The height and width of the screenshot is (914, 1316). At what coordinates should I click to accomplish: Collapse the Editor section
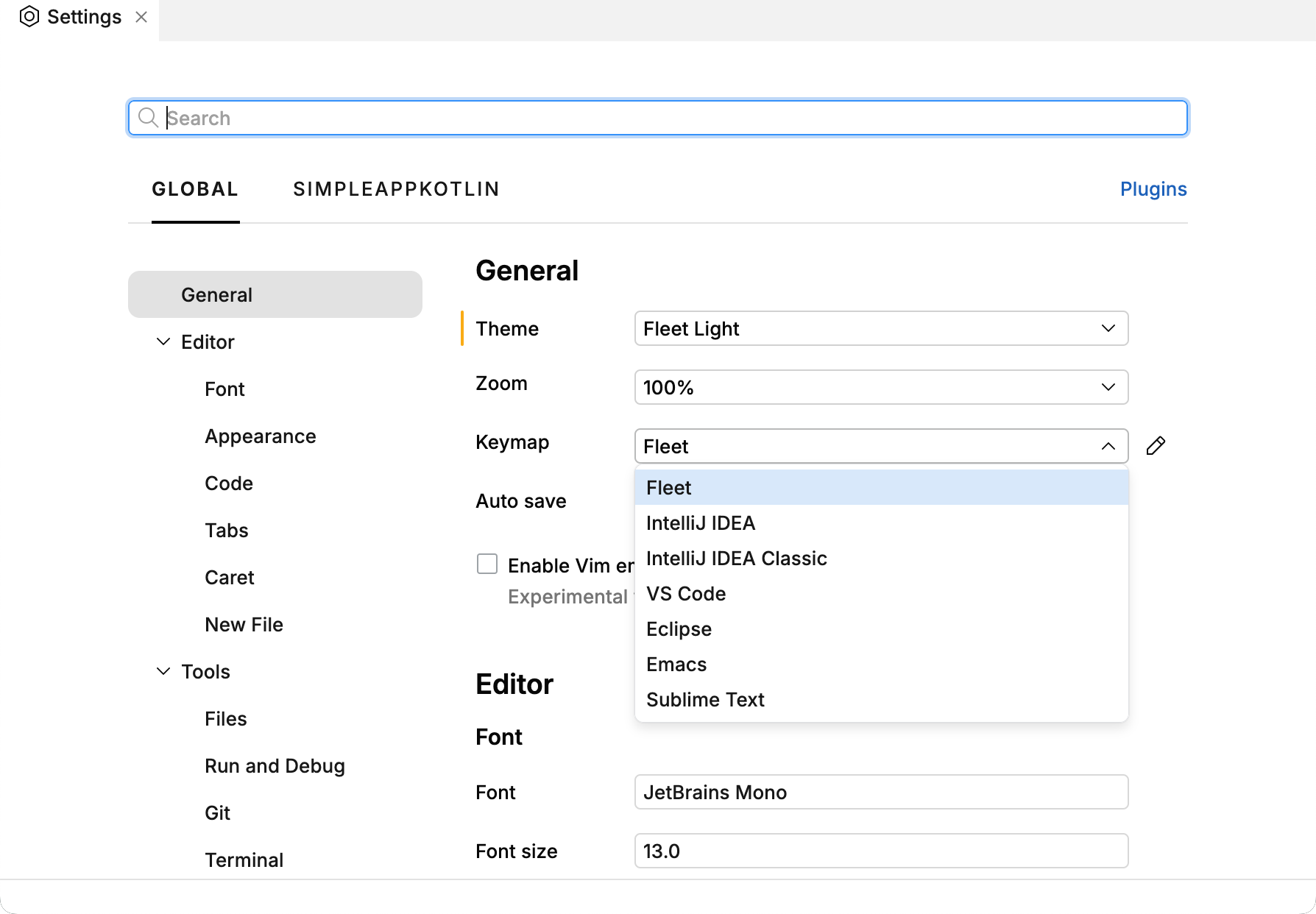163,341
